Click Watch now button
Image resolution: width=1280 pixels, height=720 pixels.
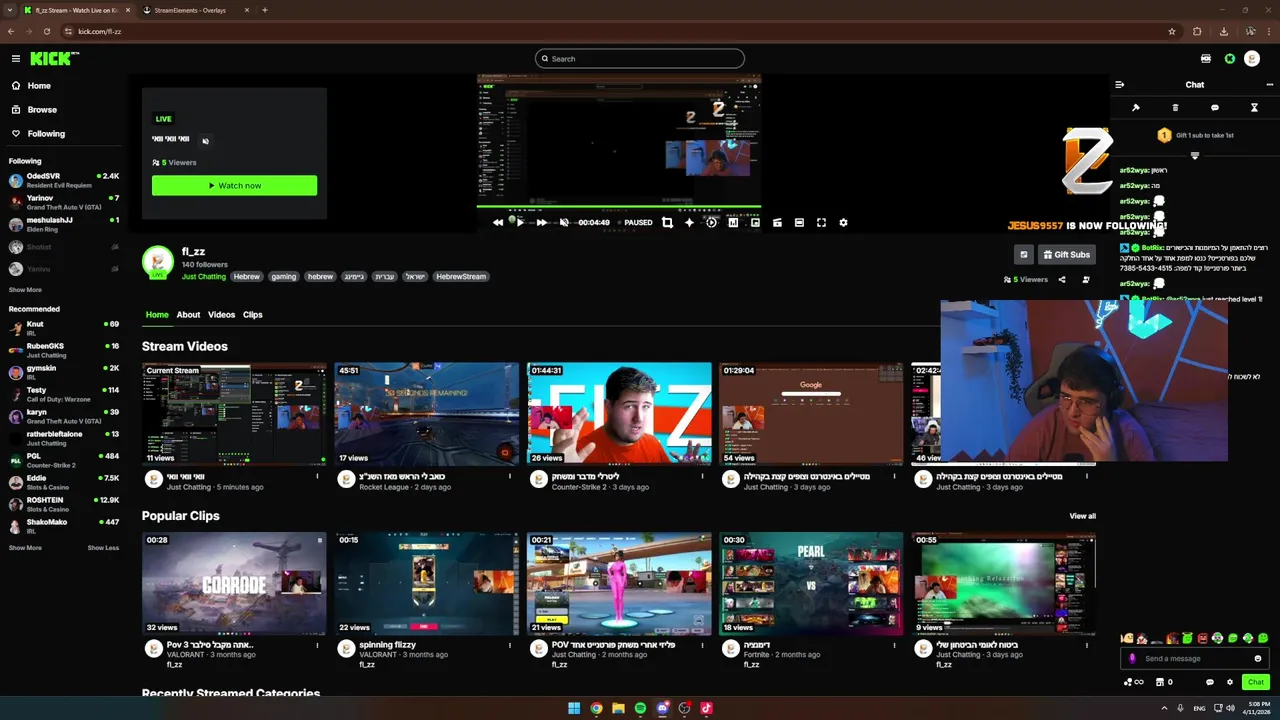[234, 185]
